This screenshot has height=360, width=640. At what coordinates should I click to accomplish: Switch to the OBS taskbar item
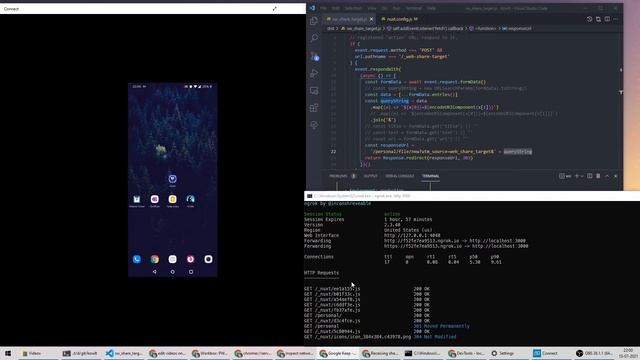[x=595, y=353]
